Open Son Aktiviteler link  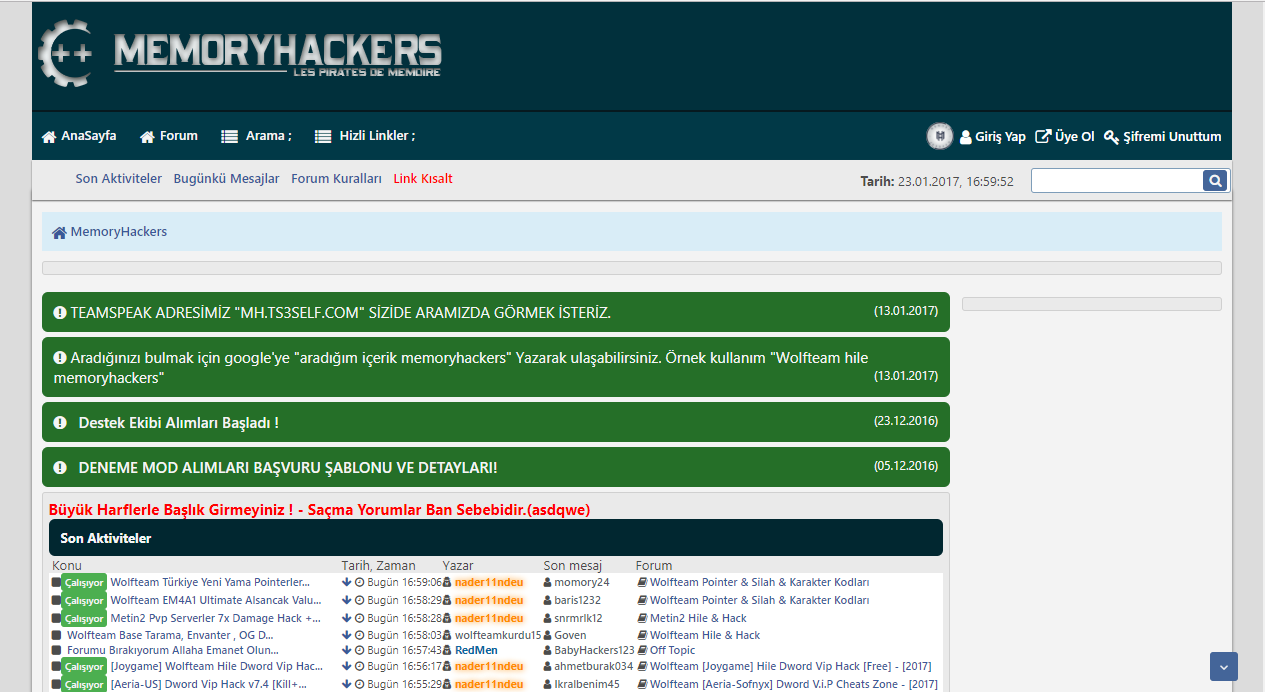point(118,179)
